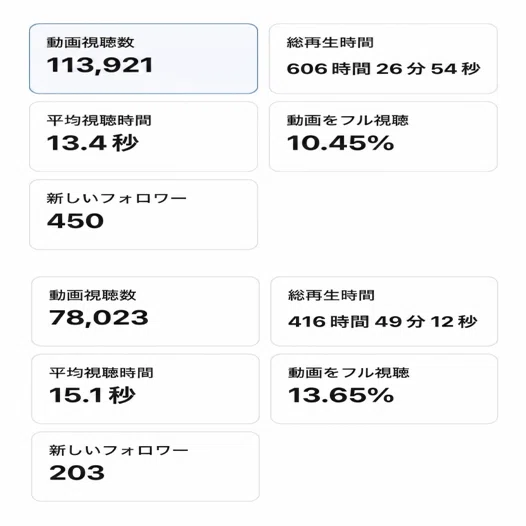Select the highlighted 動画視聴数 card showing 113,921
This screenshot has width=526, height=526.
click(x=143, y=59)
